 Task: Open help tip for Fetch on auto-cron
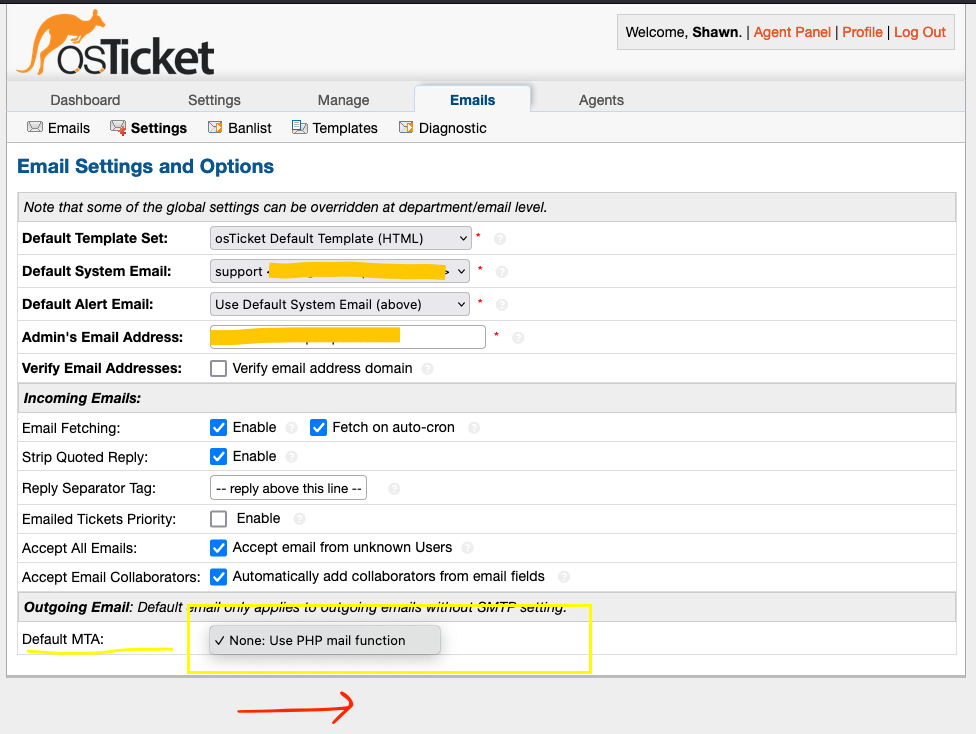click(x=474, y=428)
